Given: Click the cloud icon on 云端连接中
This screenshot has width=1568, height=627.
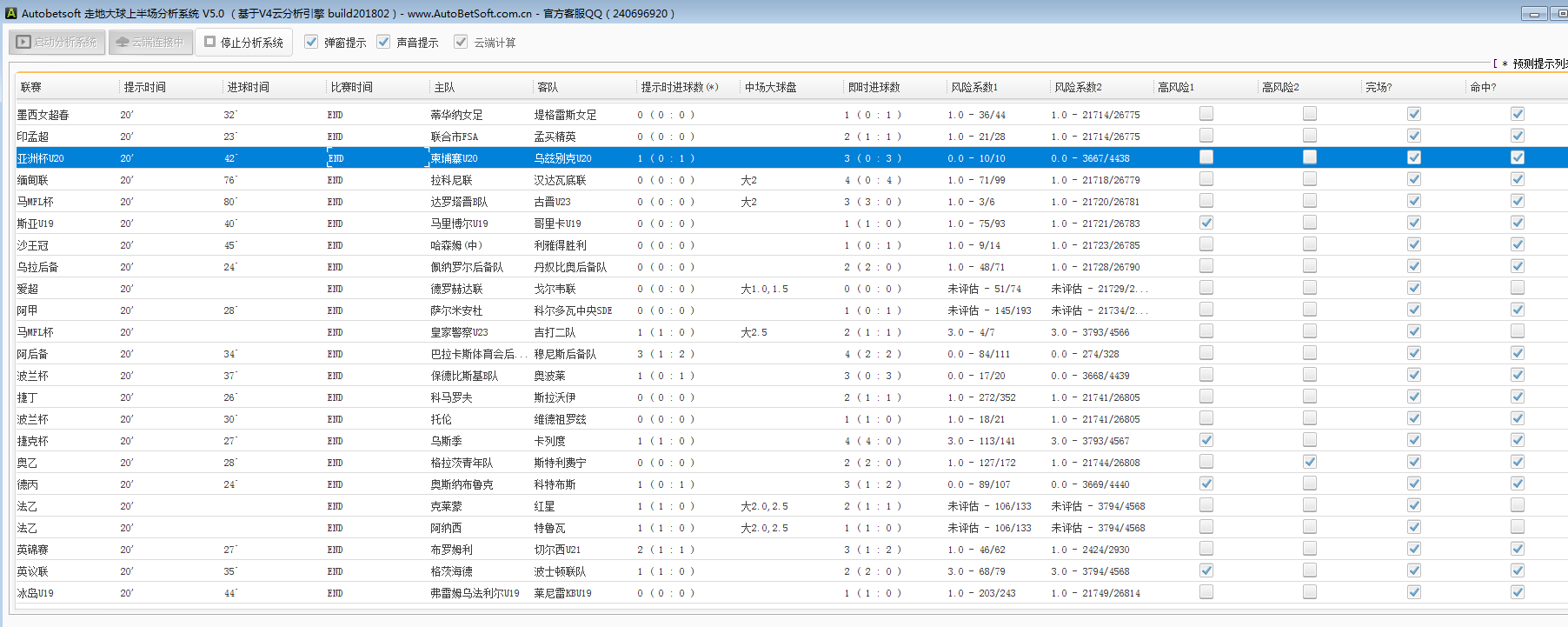Looking at the screenshot, I should tap(123, 42).
